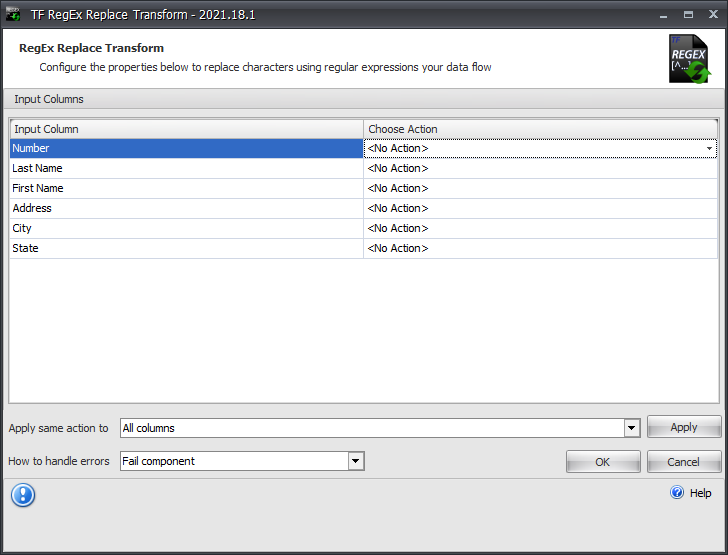This screenshot has width=728, height=555.
Task: Open the Fail component error dropdown
Action: (x=356, y=461)
